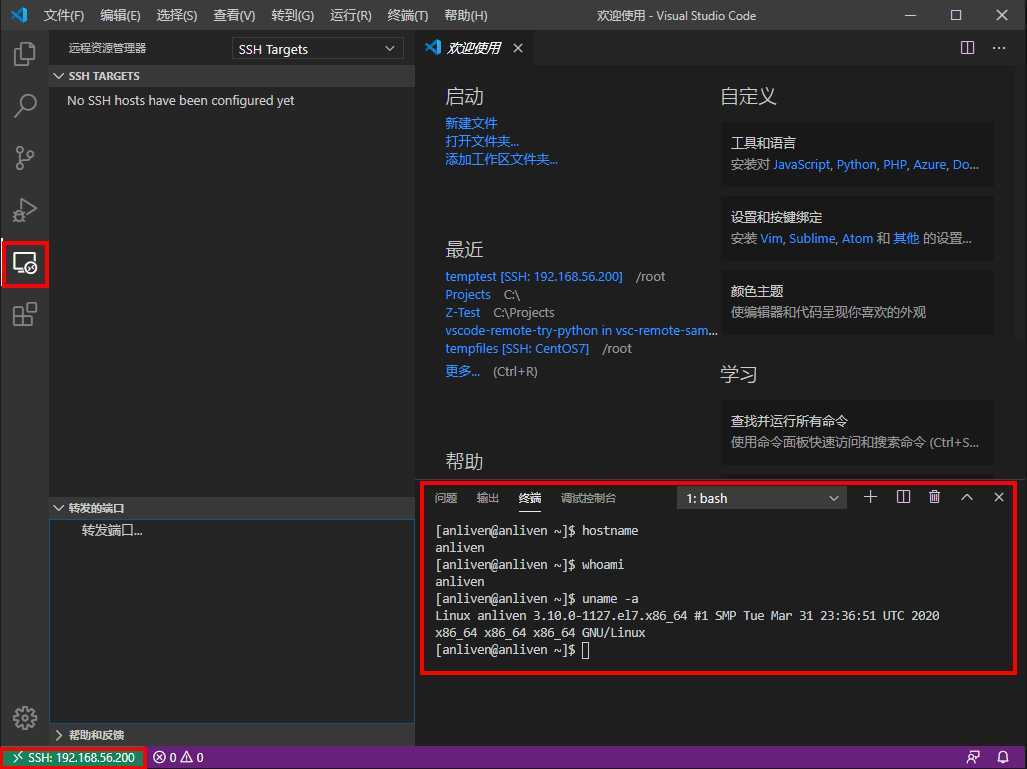Viewport: 1027px width, 769px height.
Task: Open recent vscode-remote-try-python link
Action: (x=581, y=331)
